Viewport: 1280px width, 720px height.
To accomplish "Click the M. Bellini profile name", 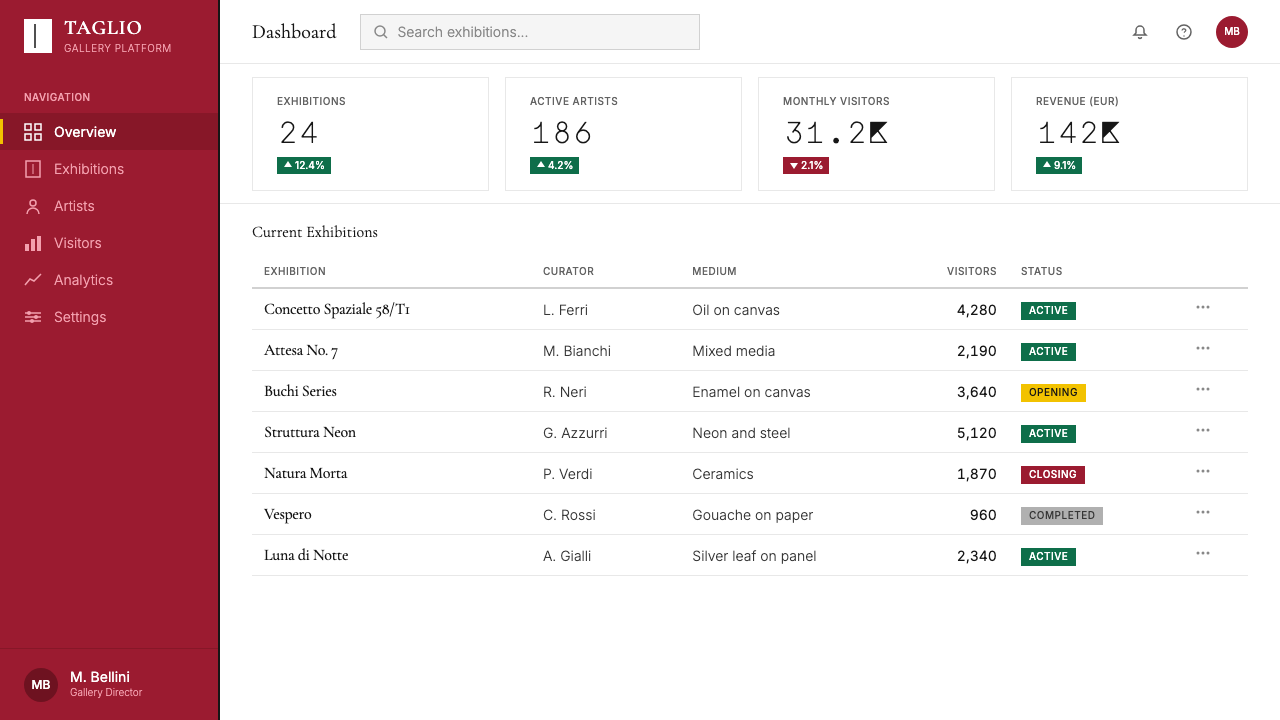I will pos(100,677).
